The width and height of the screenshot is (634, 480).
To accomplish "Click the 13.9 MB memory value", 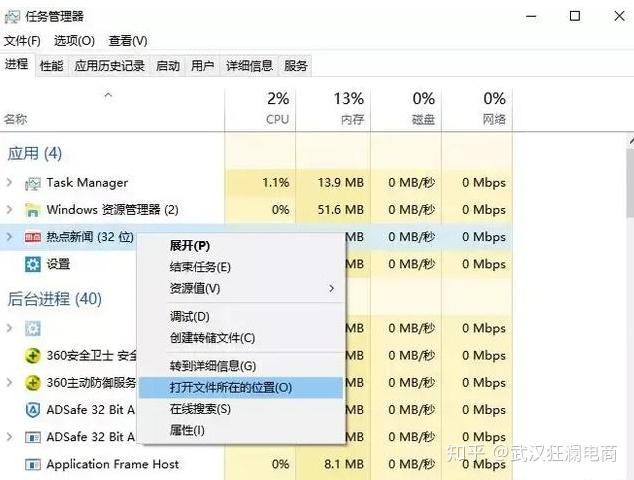I will (x=340, y=183).
